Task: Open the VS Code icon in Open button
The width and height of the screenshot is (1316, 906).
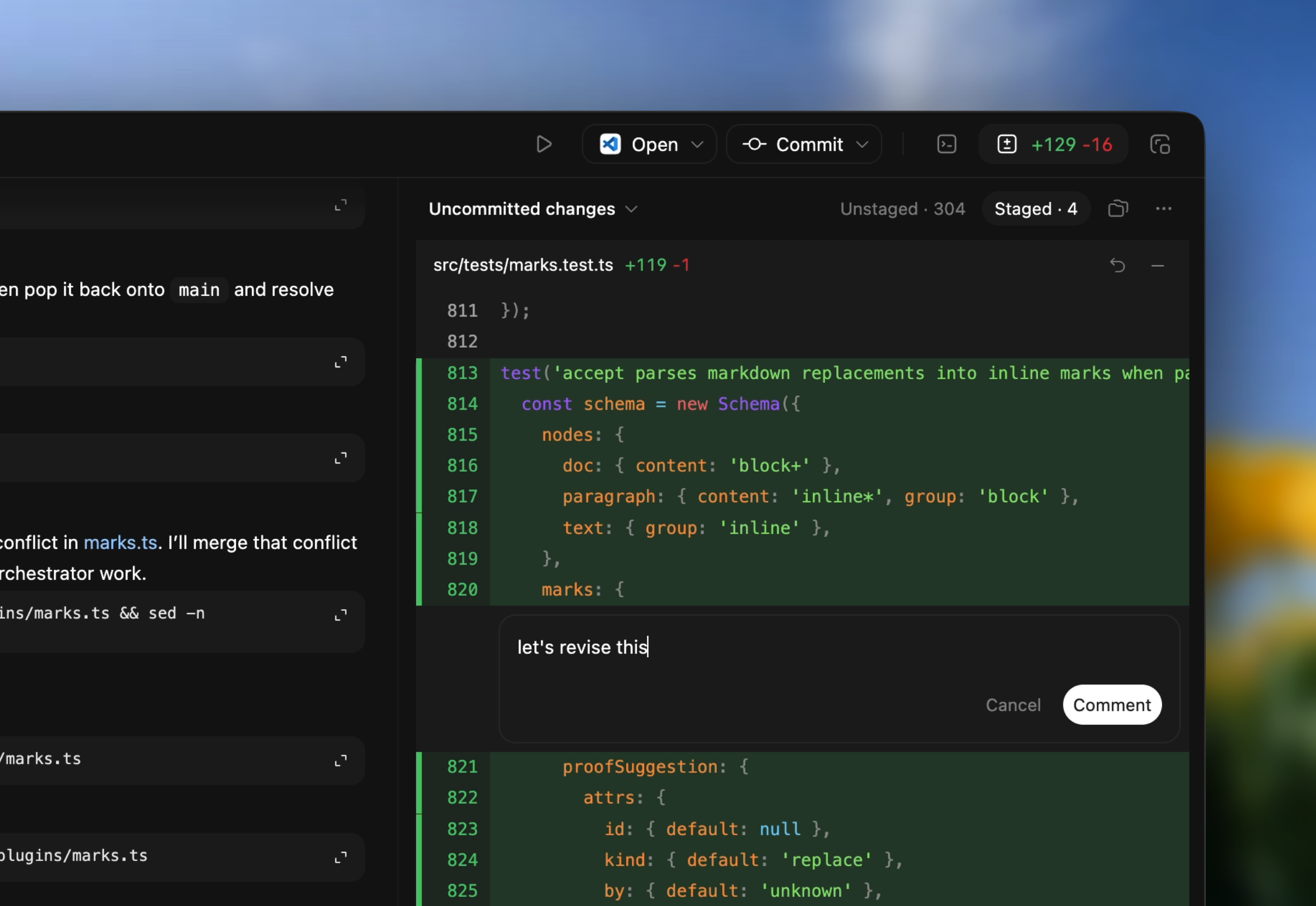Action: pos(610,144)
